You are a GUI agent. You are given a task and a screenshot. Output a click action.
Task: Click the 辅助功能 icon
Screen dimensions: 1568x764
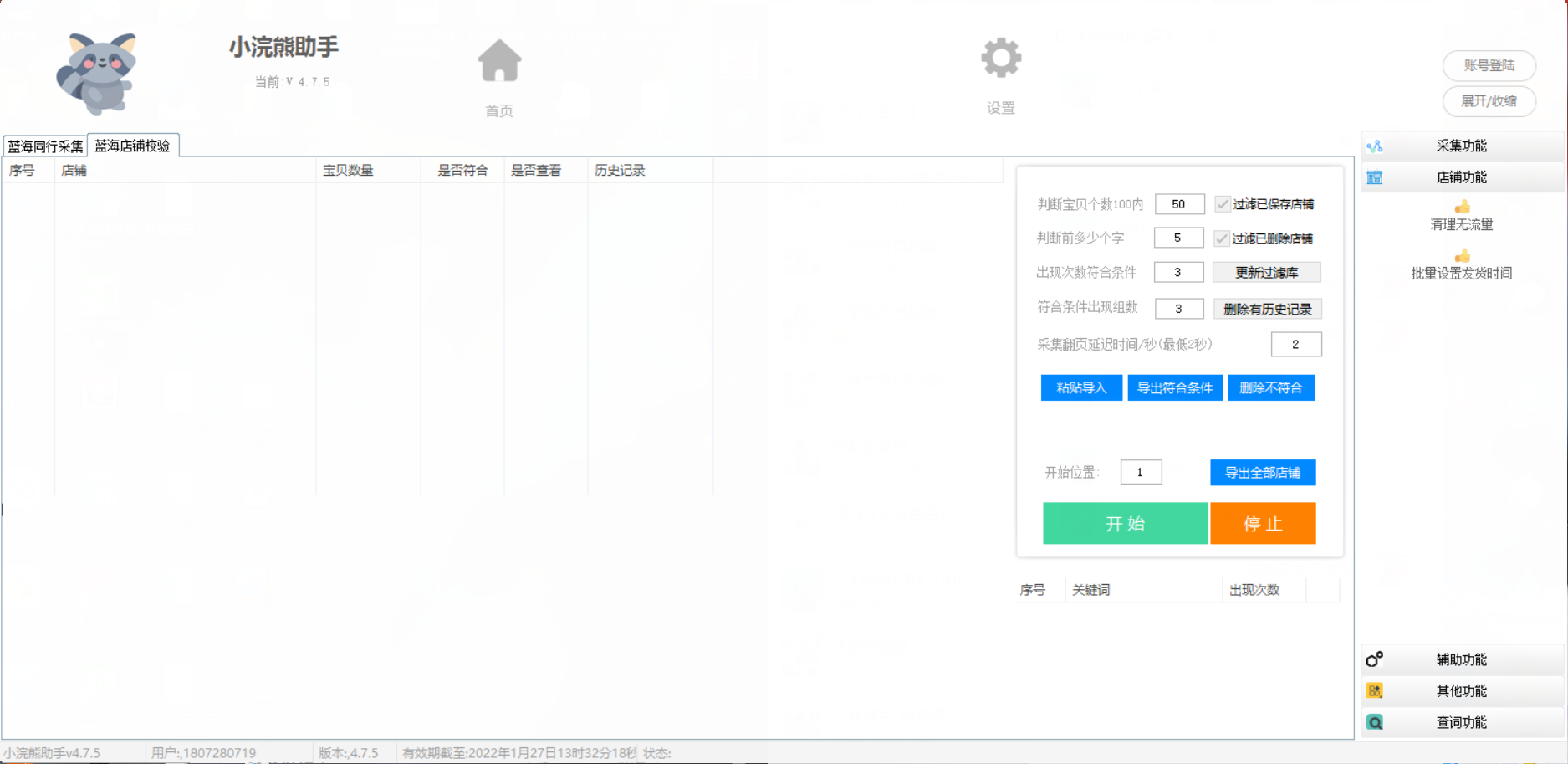pos(1375,659)
